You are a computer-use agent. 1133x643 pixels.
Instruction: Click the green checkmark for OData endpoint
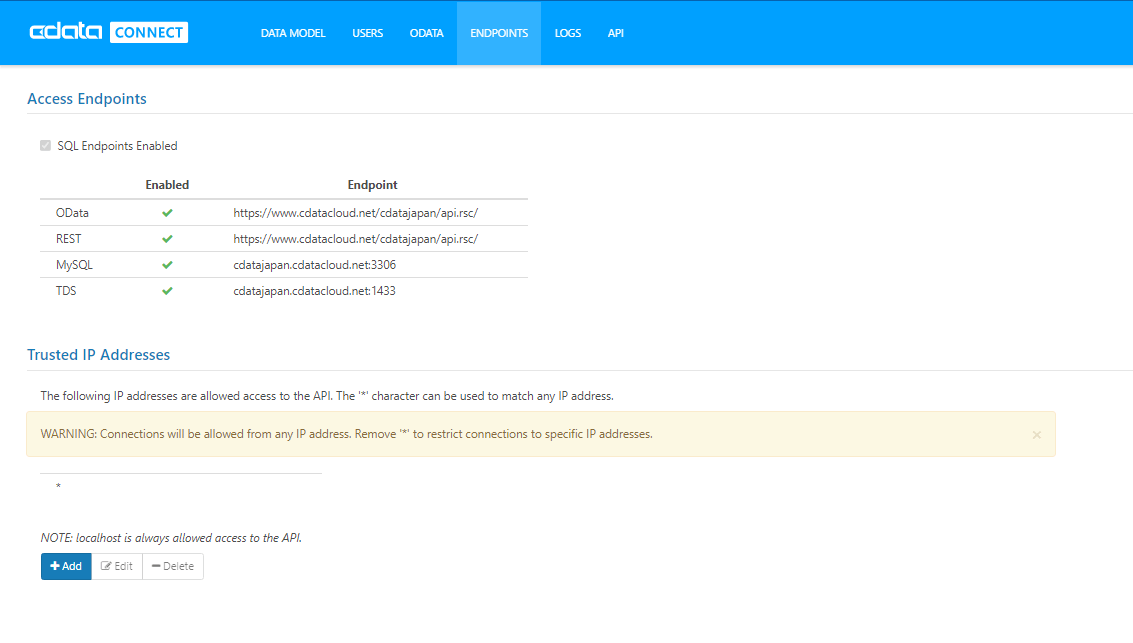pos(167,212)
